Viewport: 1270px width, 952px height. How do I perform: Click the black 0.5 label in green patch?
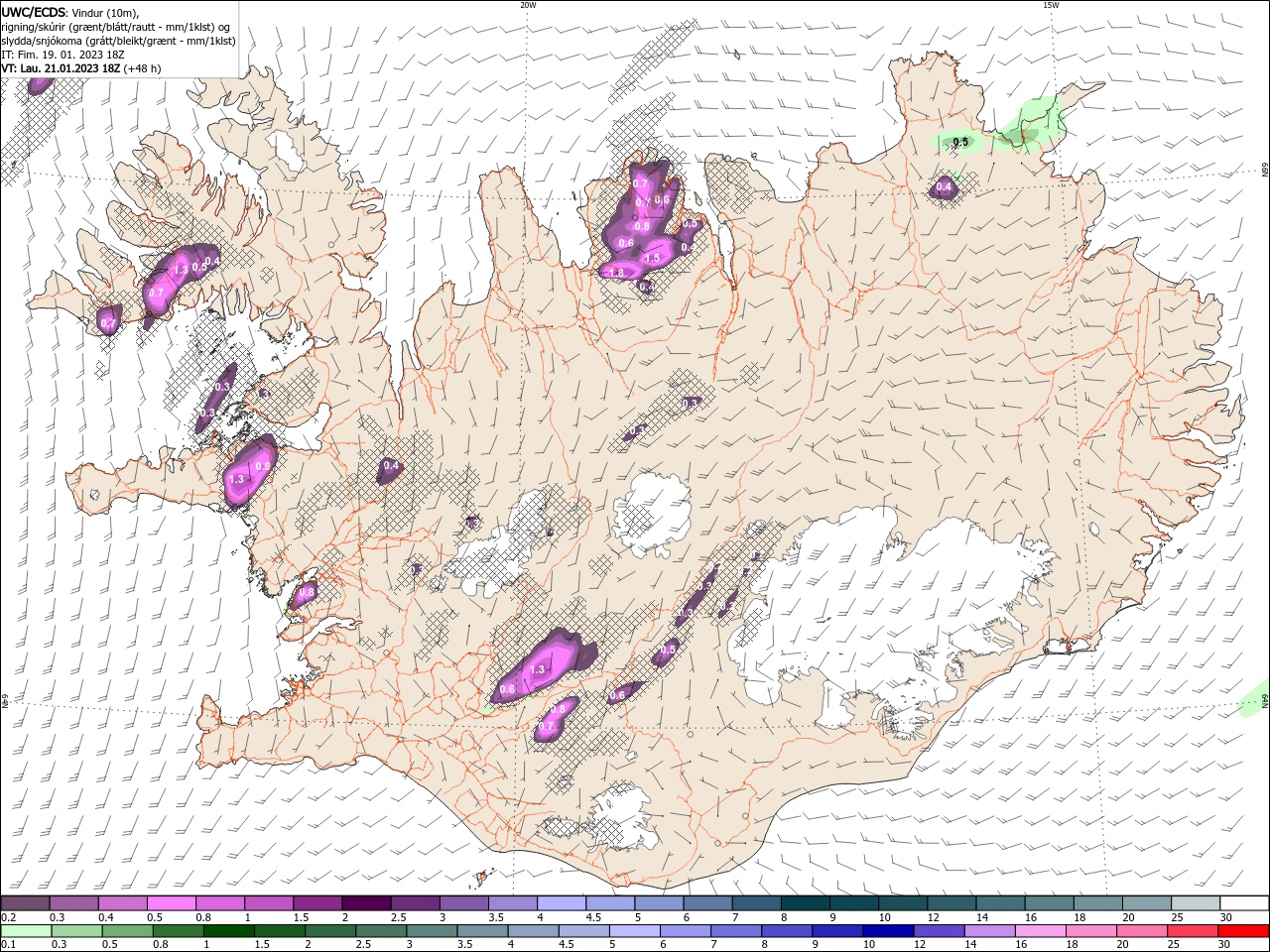pos(960,143)
